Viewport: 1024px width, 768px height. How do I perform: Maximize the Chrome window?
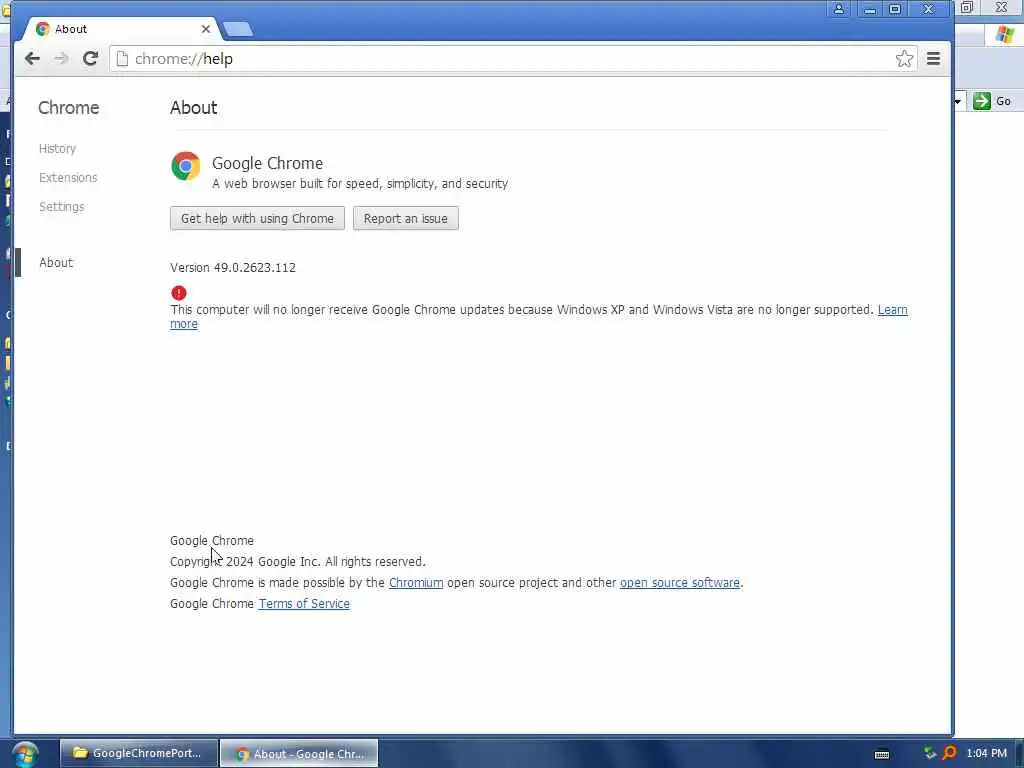[895, 9]
